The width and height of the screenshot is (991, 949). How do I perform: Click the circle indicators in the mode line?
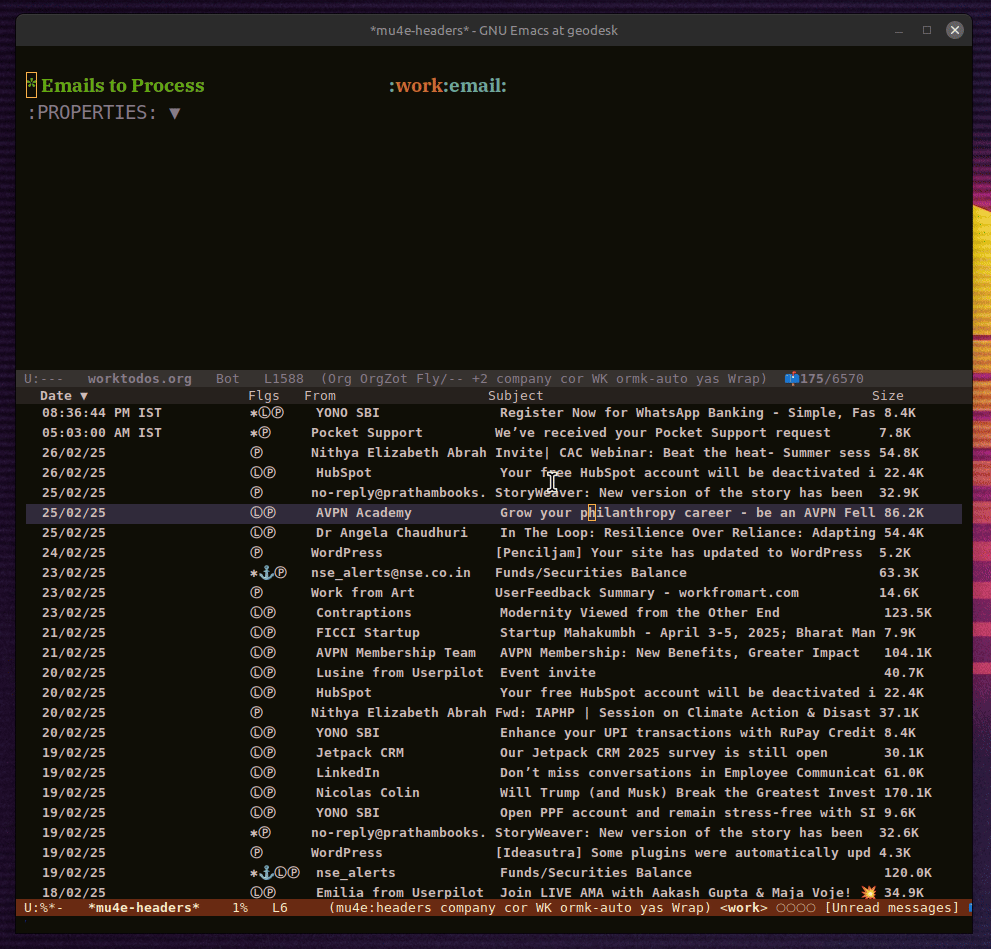click(796, 907)
